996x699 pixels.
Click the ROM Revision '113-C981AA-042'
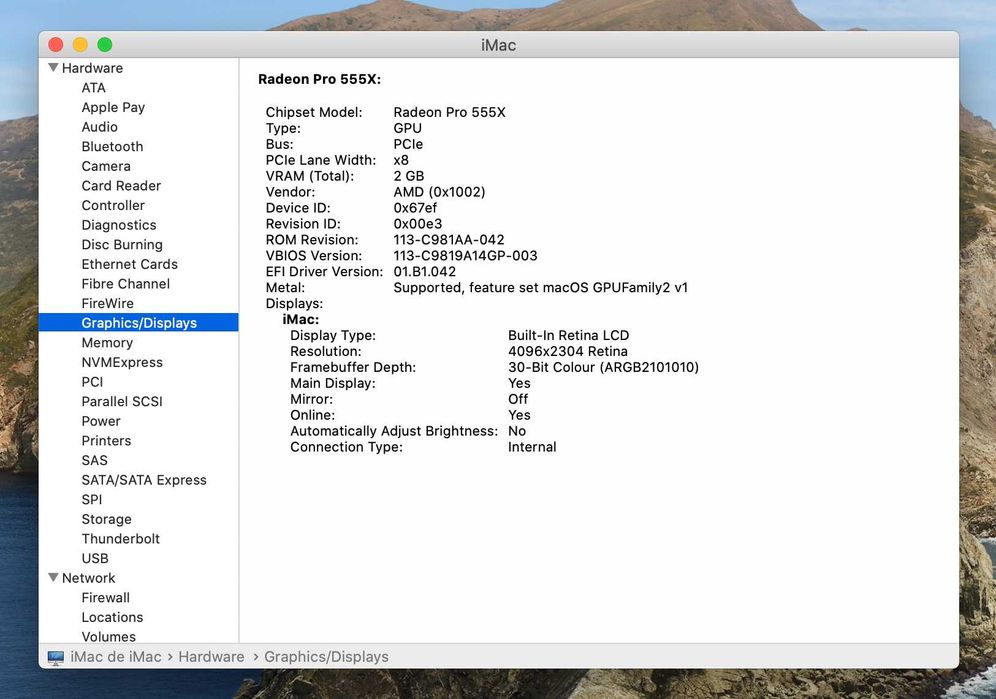448,240
